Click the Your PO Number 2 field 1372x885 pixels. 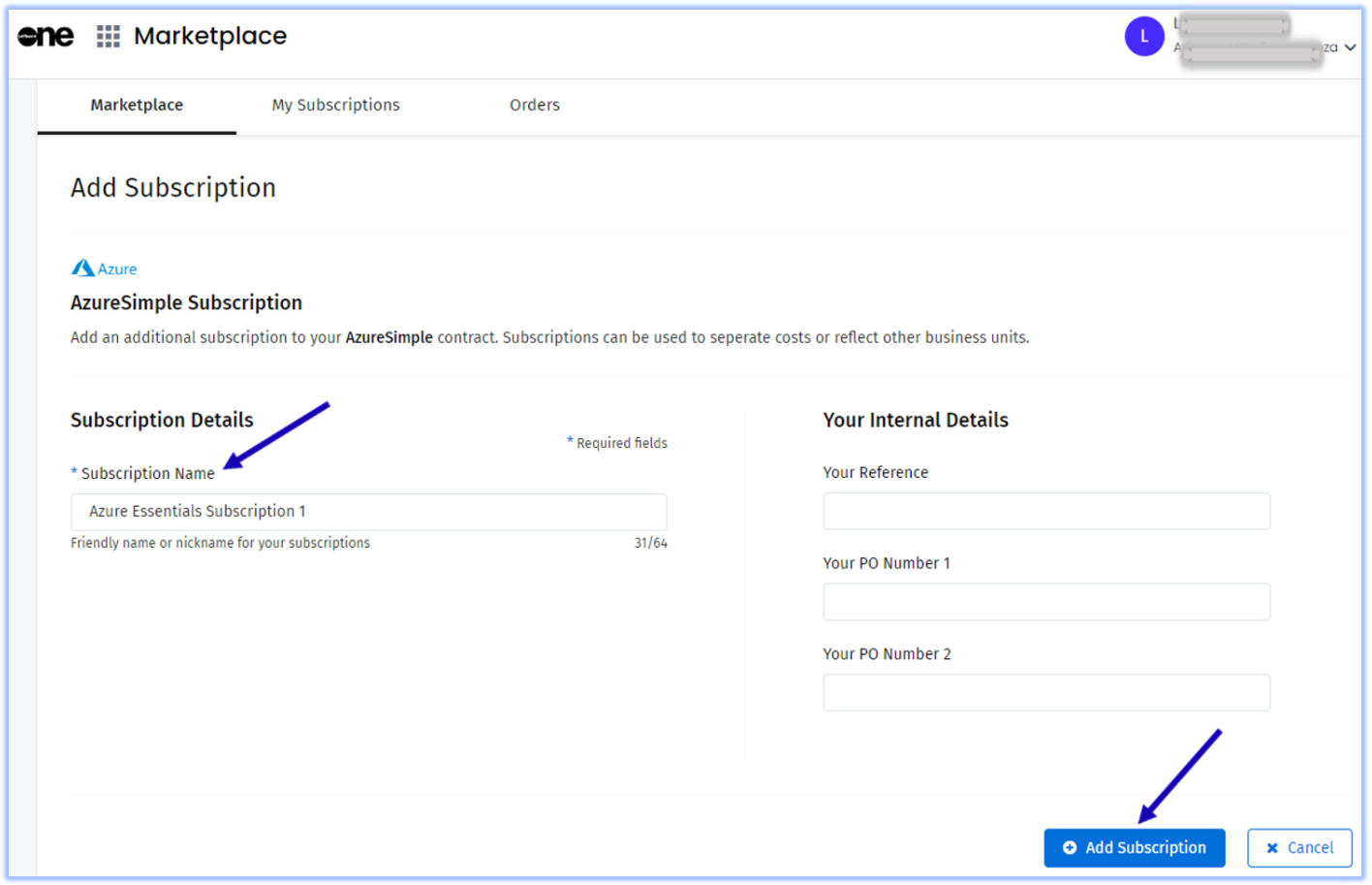click(x=1045, y=693)
